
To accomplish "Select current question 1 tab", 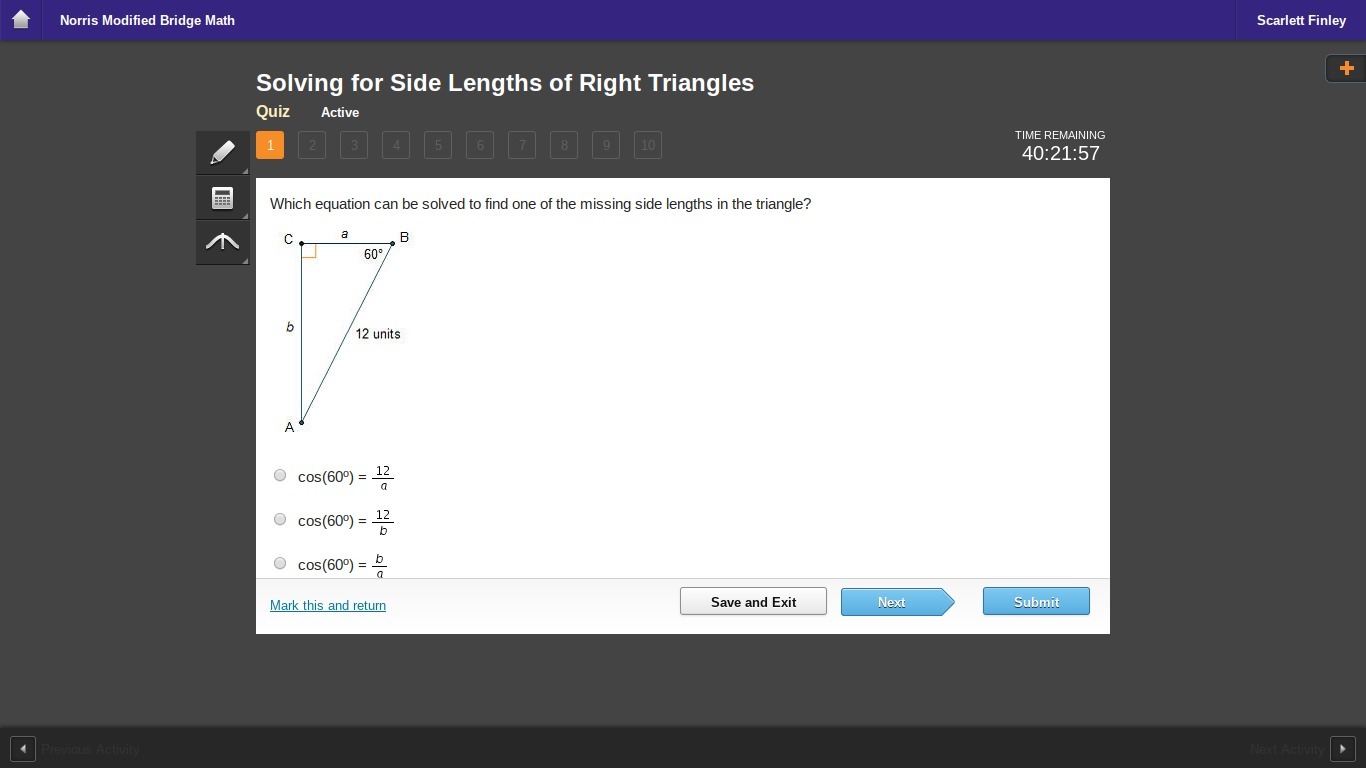I will [x=270, y=145].
